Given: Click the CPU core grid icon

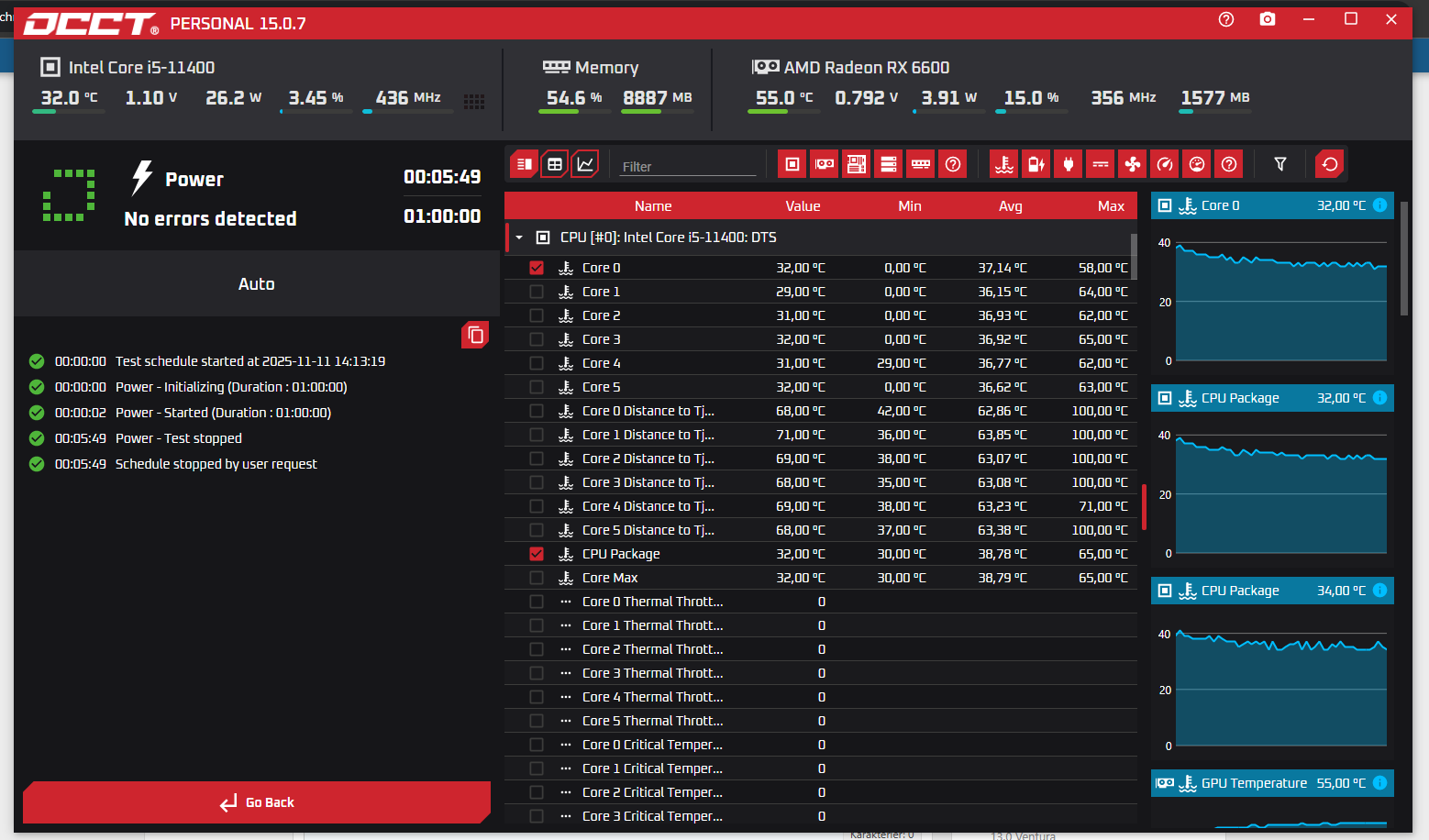Looking at the screenshot, I should 474,102.
